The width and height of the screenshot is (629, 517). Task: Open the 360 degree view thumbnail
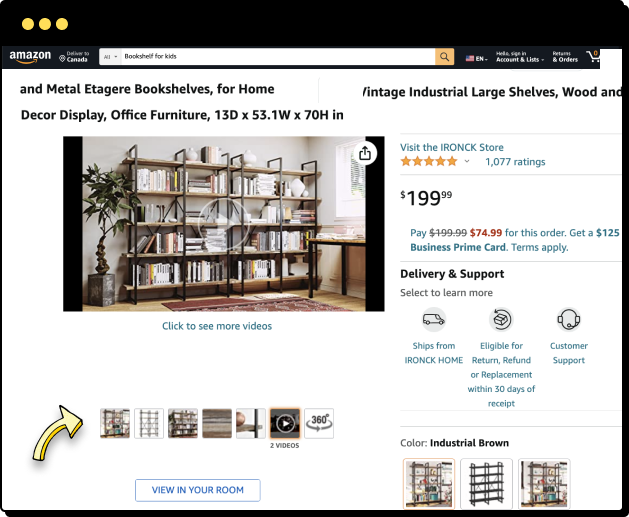(x=319, y=423)
